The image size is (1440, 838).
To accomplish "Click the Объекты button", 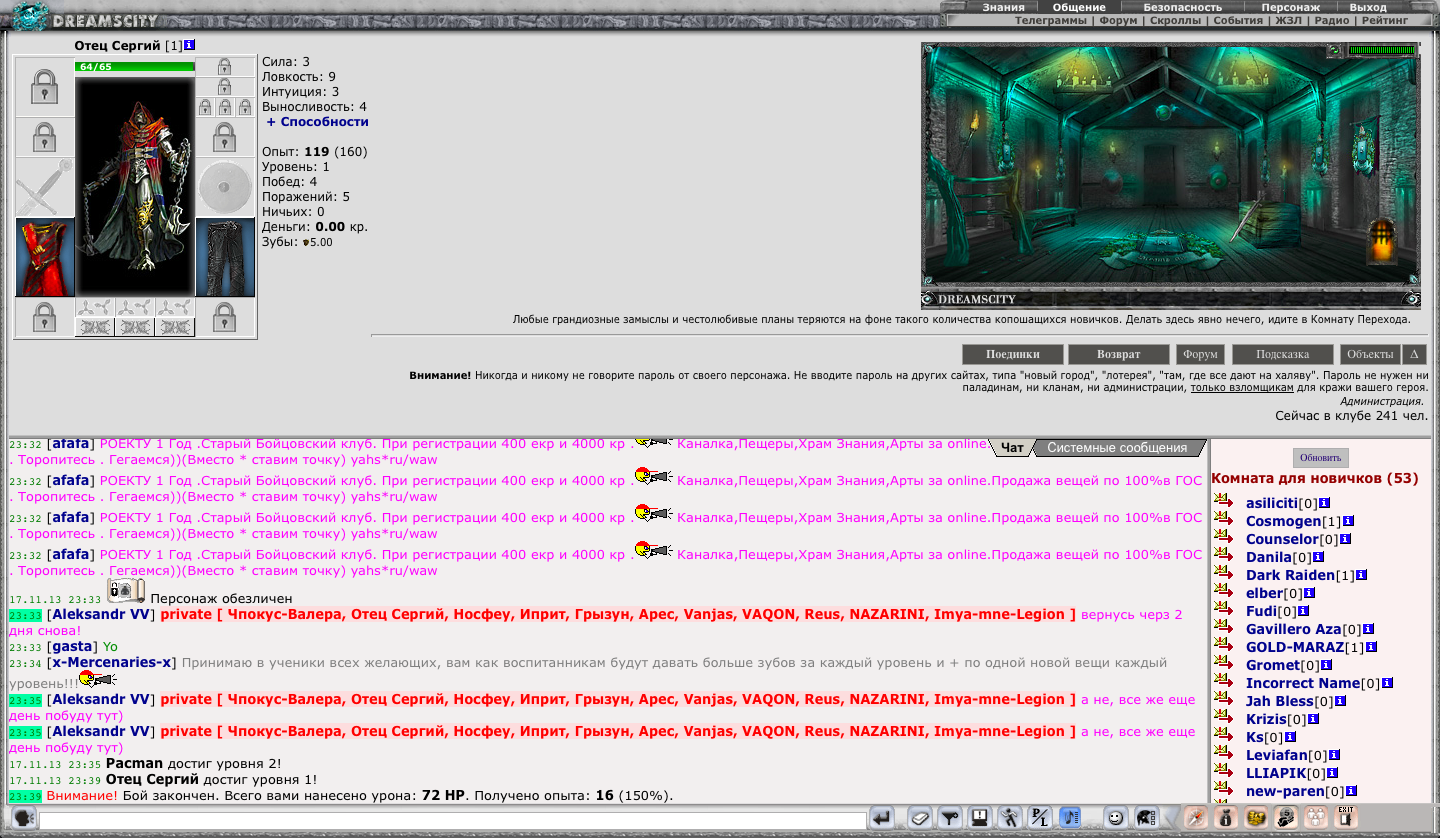I will coord(1370,354).
